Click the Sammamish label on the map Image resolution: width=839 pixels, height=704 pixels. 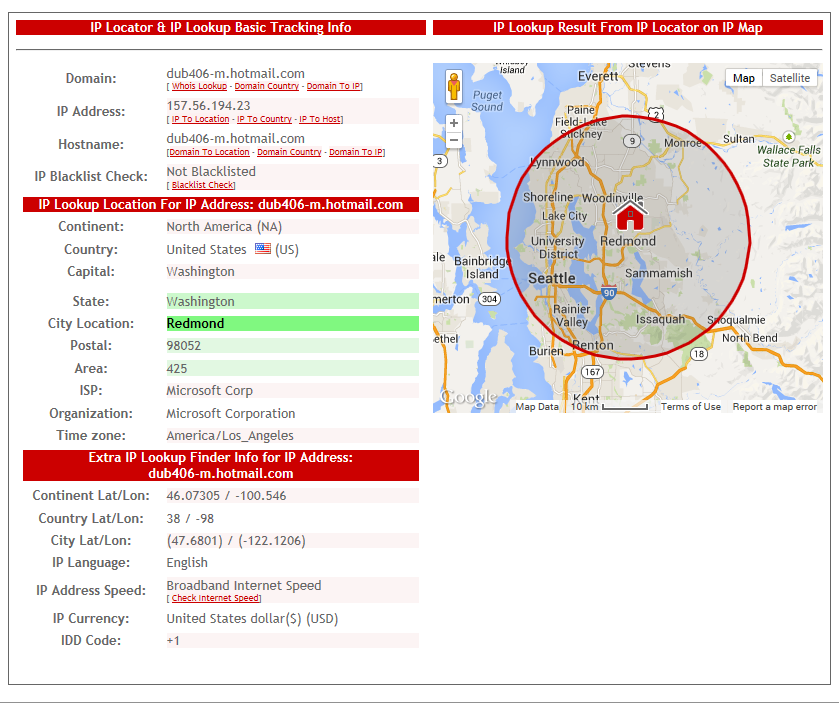click(x=659, y=273)
